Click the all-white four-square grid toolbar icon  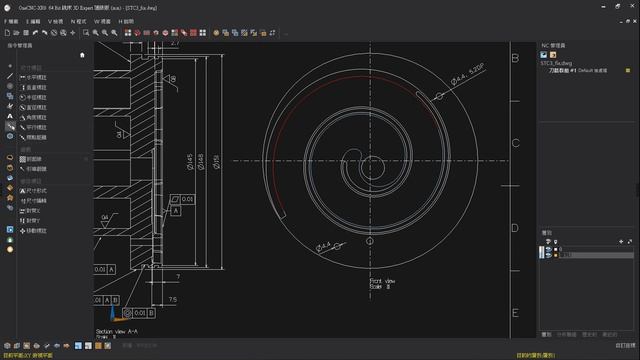tap(202, 33)
